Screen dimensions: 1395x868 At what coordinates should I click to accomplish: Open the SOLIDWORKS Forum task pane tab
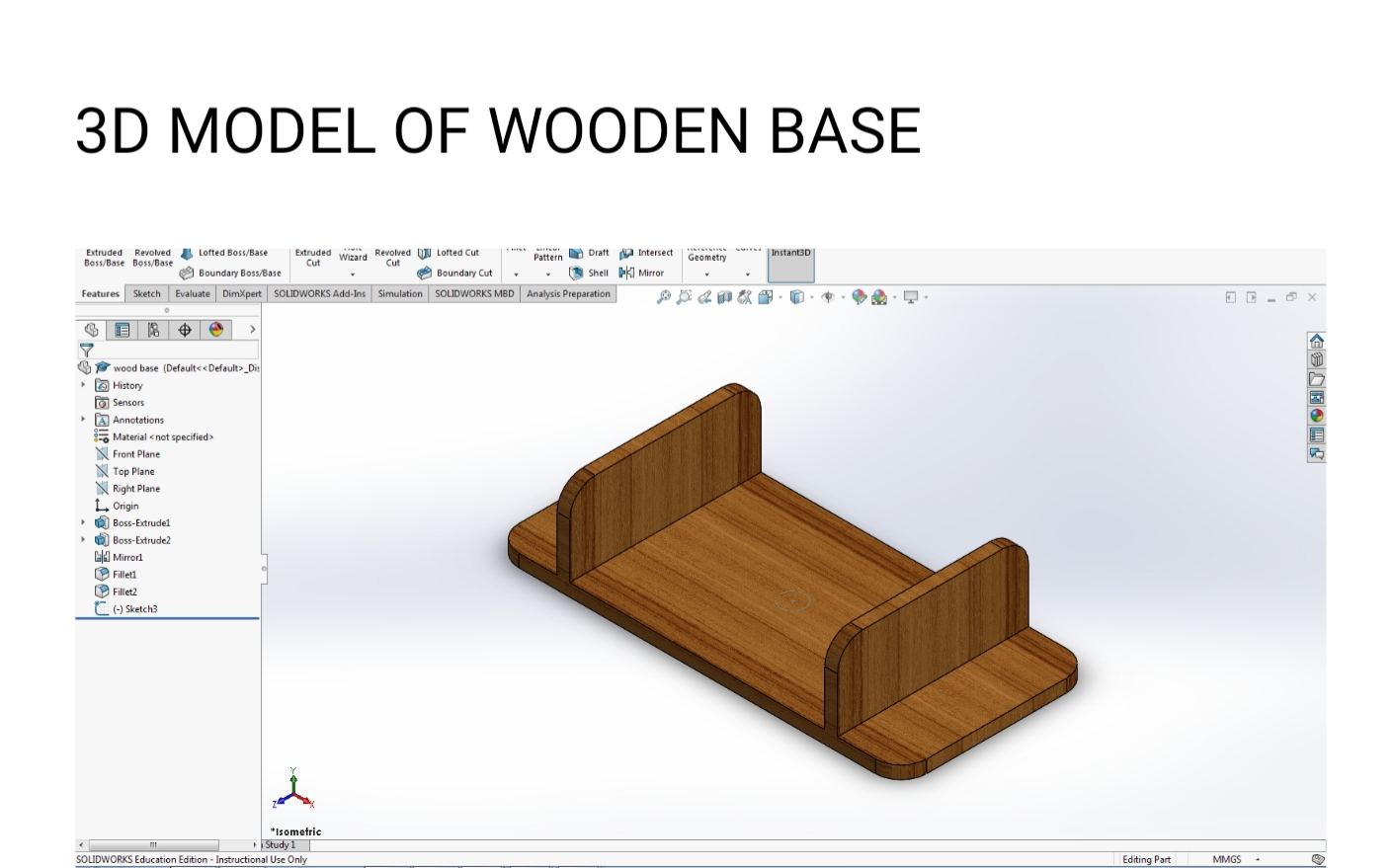click(x=1316, y=453)
